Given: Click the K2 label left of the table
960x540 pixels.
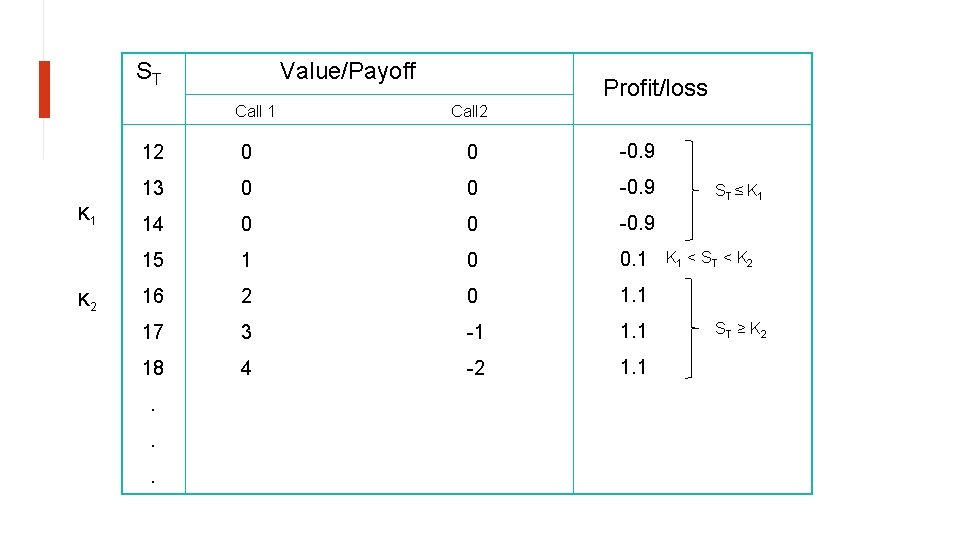Looking at the screenshot, I should click(87, 301).
